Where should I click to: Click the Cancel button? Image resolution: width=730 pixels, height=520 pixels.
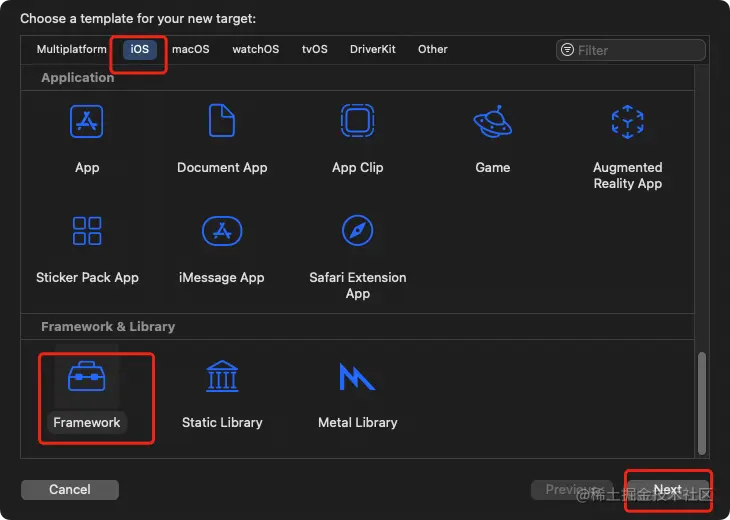coord(70,490)
